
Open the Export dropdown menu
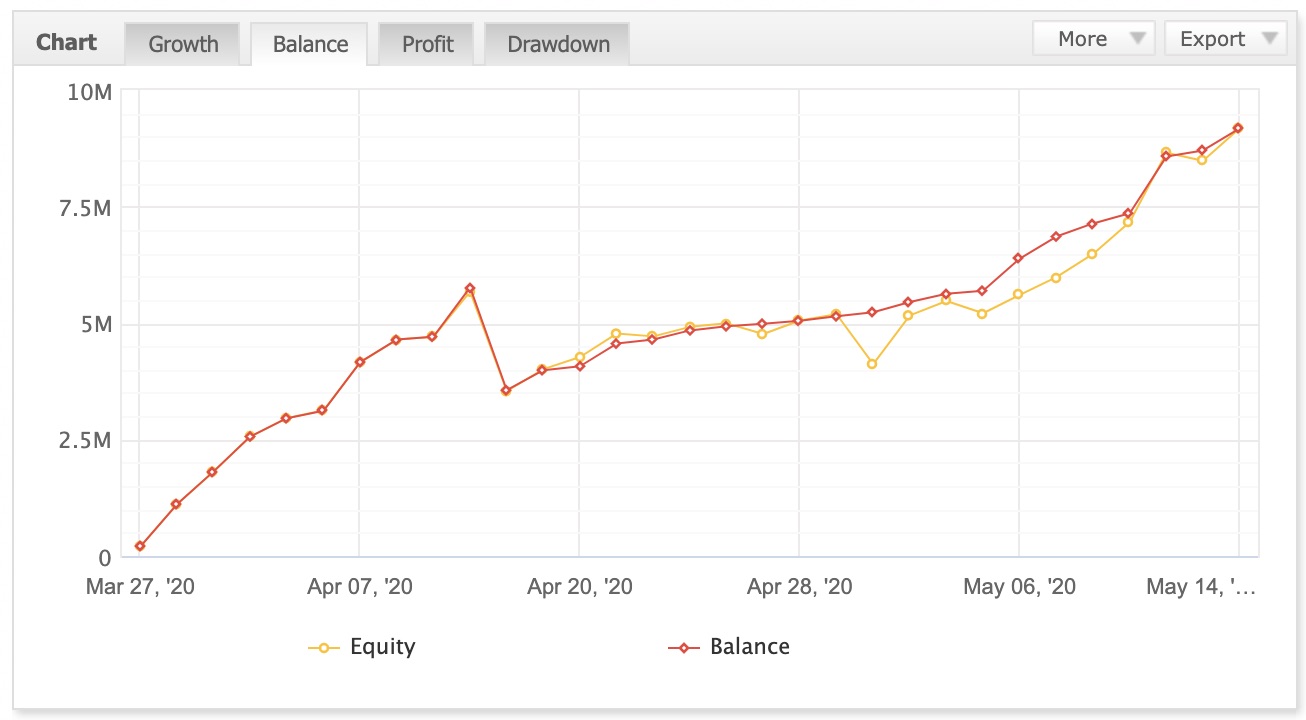(x=1224, y=39)
